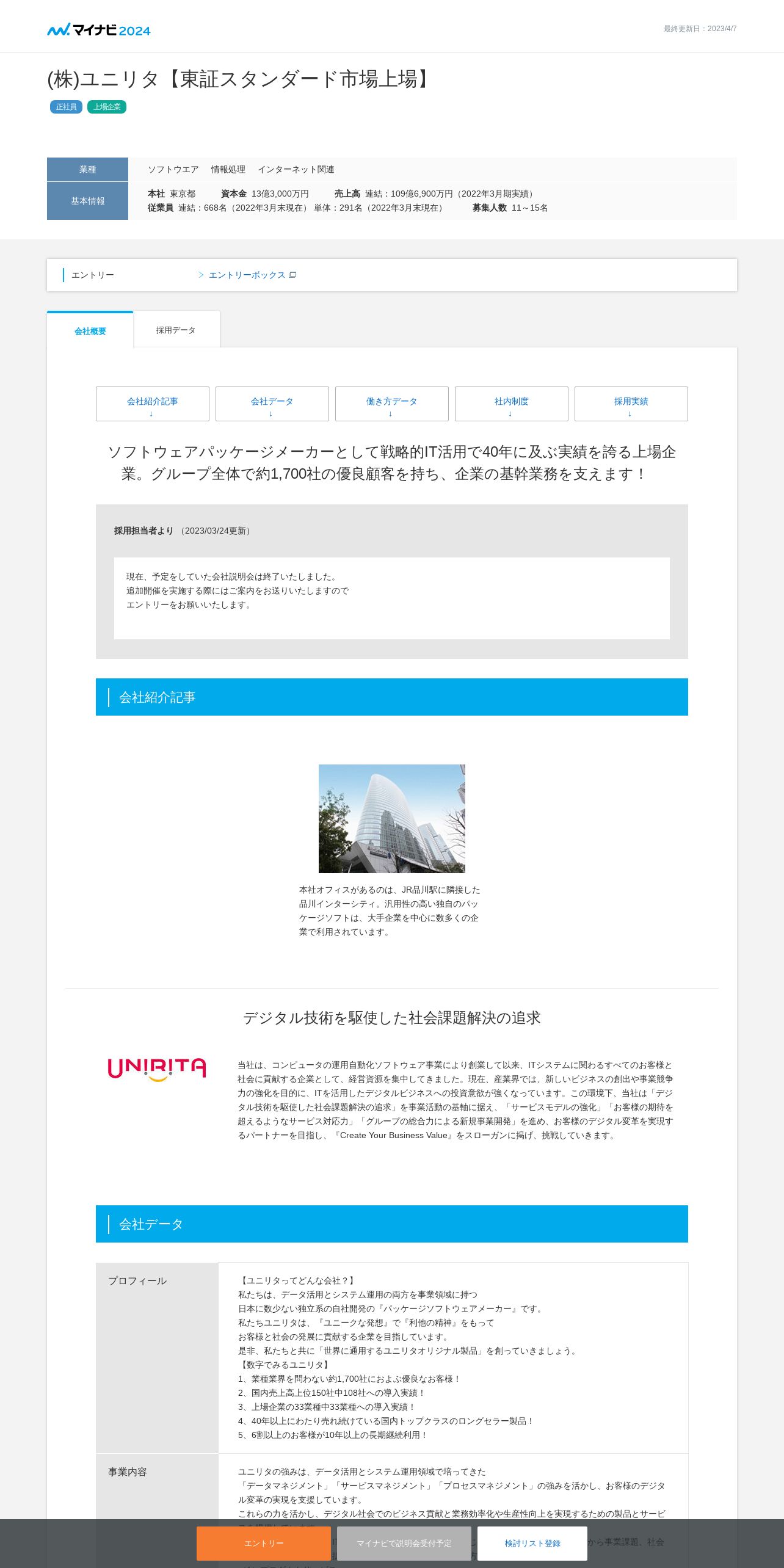Click the 会社紹介記事 blue section header
Viewport: 784px width, 1568px height.
tap(392, 697)
